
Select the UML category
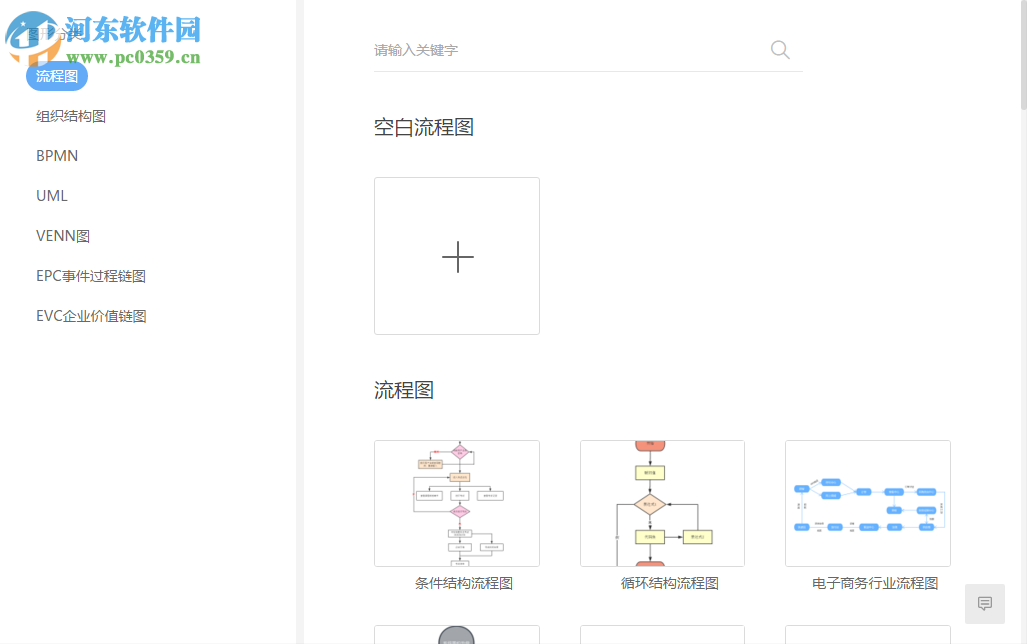(51, 195)
